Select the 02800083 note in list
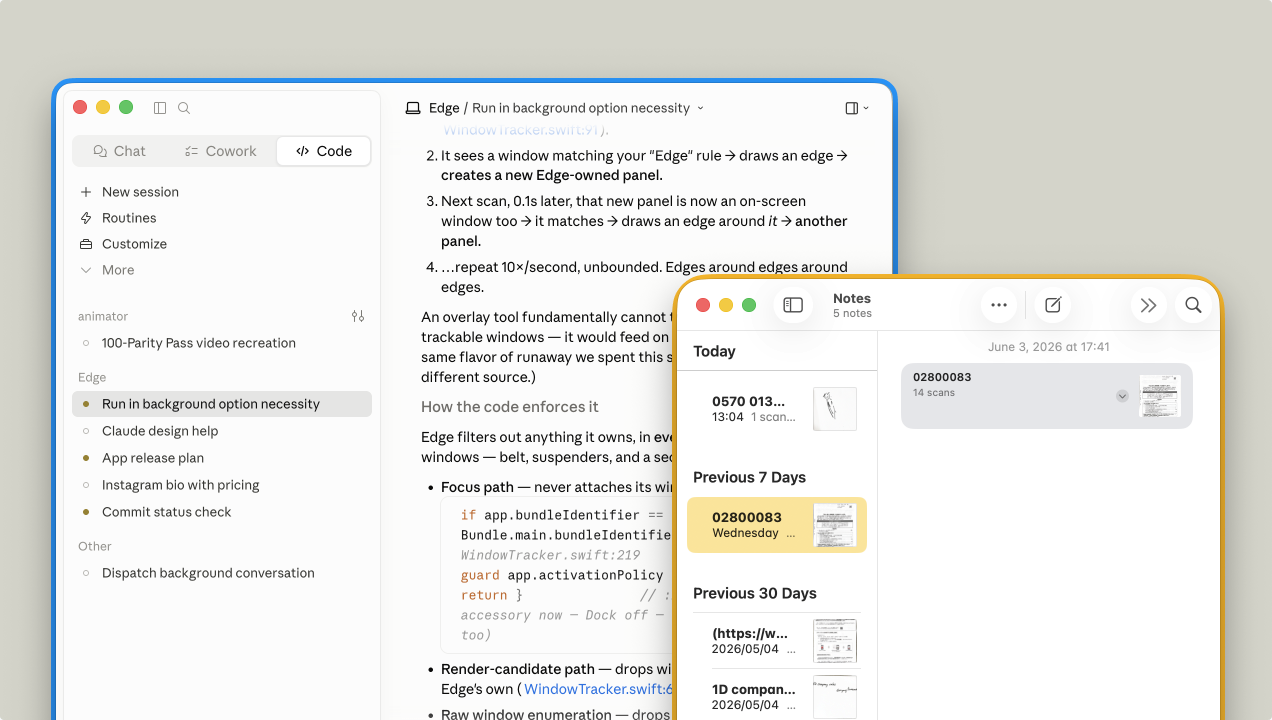Image resolution: width=1272 pixels, height=720 pixels. click(777, 525)
